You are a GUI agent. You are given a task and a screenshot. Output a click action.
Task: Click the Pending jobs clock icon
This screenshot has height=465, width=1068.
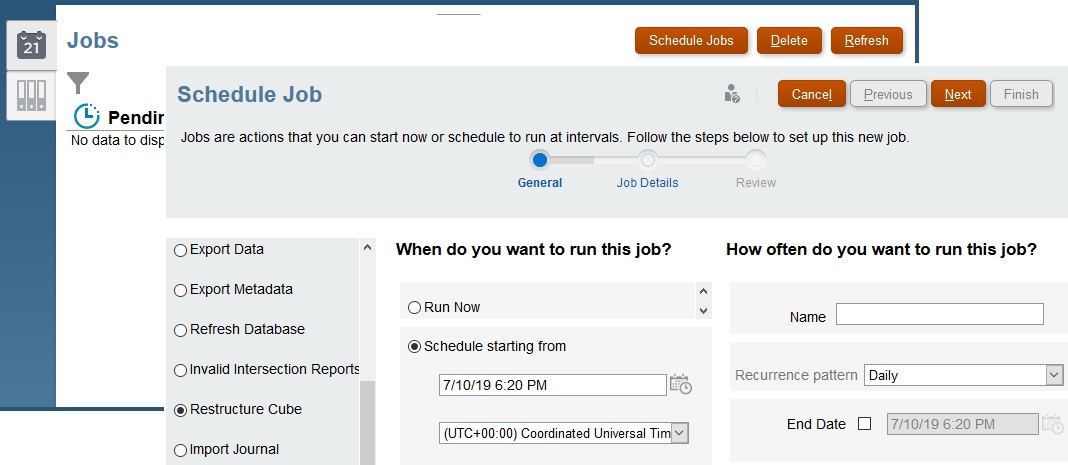click(87, 116)
